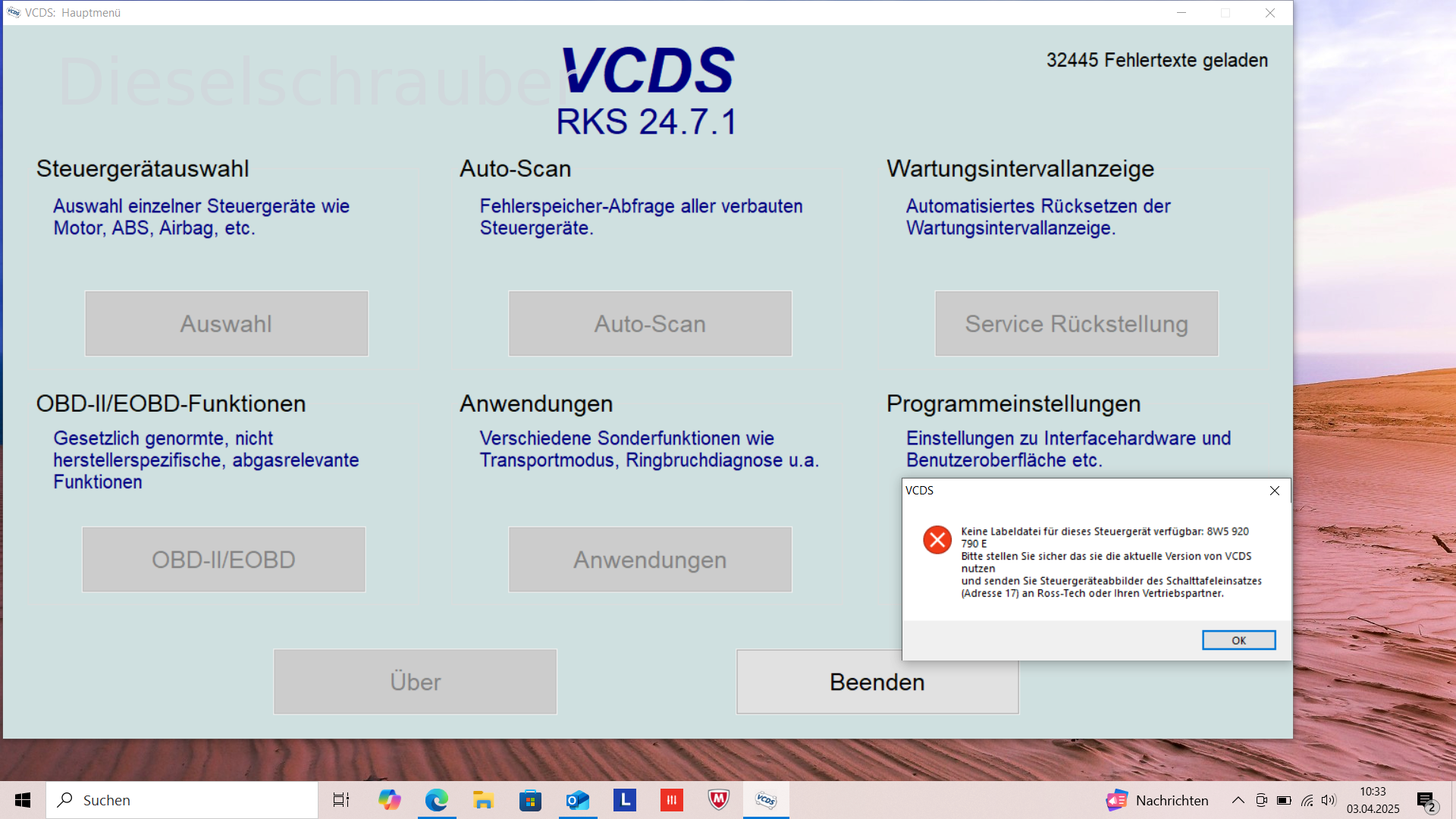
Task: Open network Wi-Fi tray icon
Action: click(1307, 800)
